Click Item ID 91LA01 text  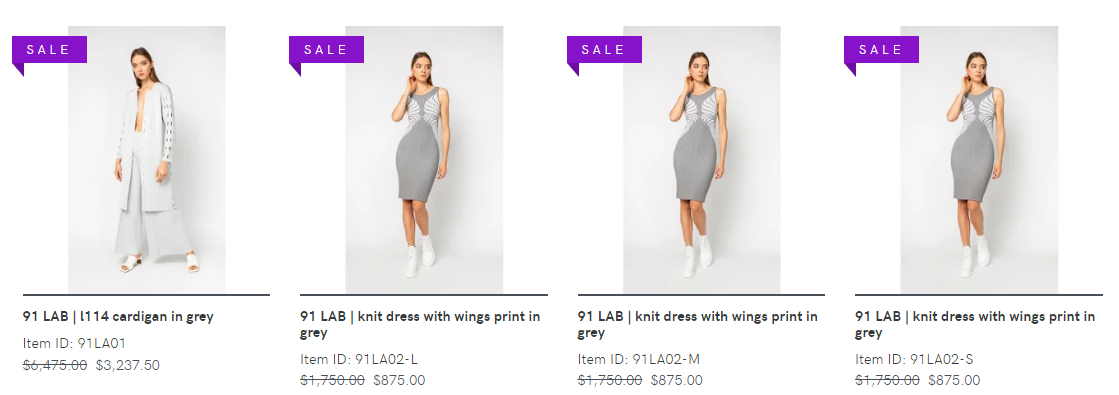tap(74, 344)
